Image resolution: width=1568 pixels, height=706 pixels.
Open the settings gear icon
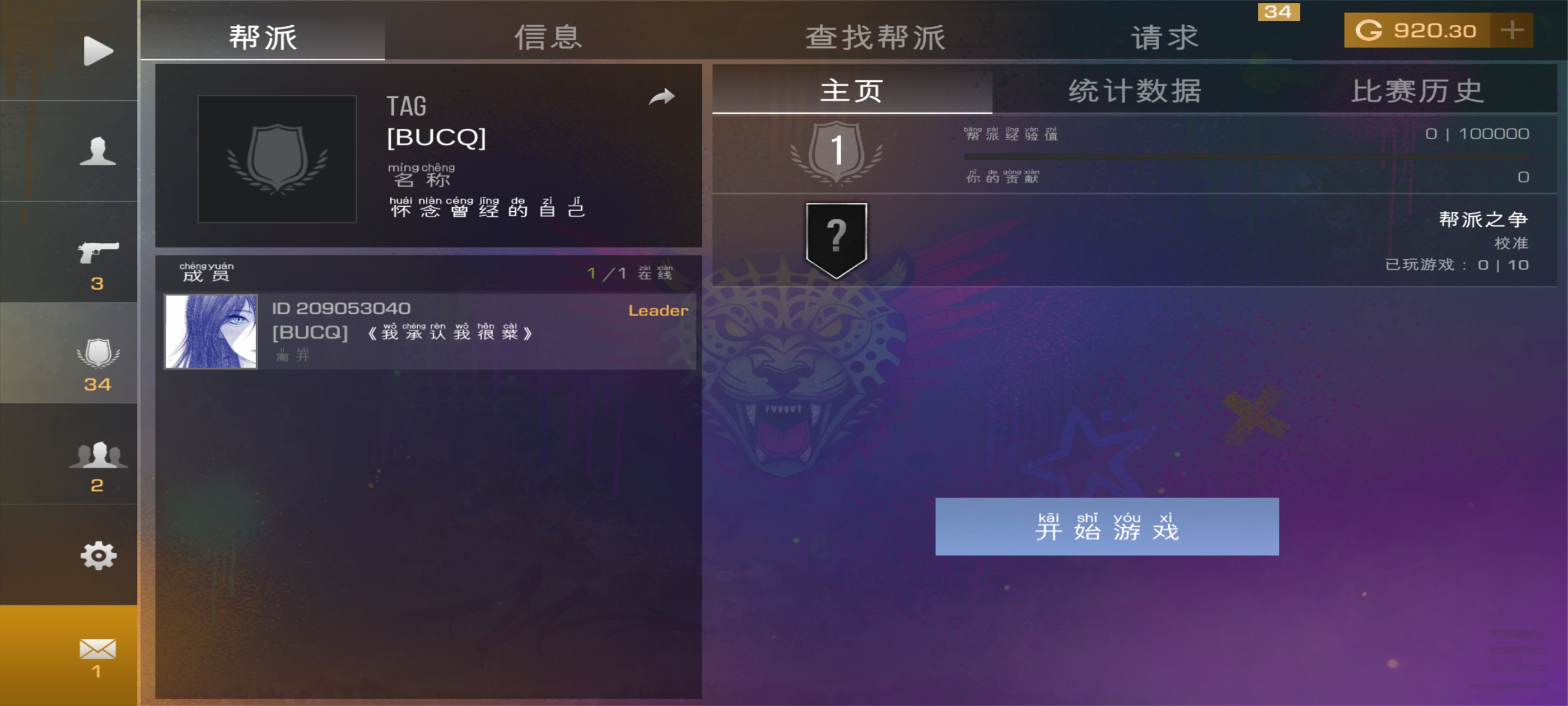[x=97, y=555]
